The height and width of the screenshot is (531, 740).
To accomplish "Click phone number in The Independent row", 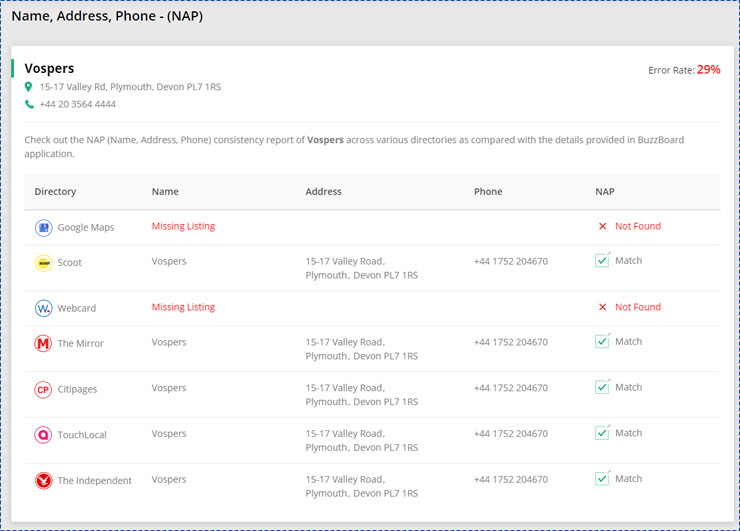I will pos(511,479).
